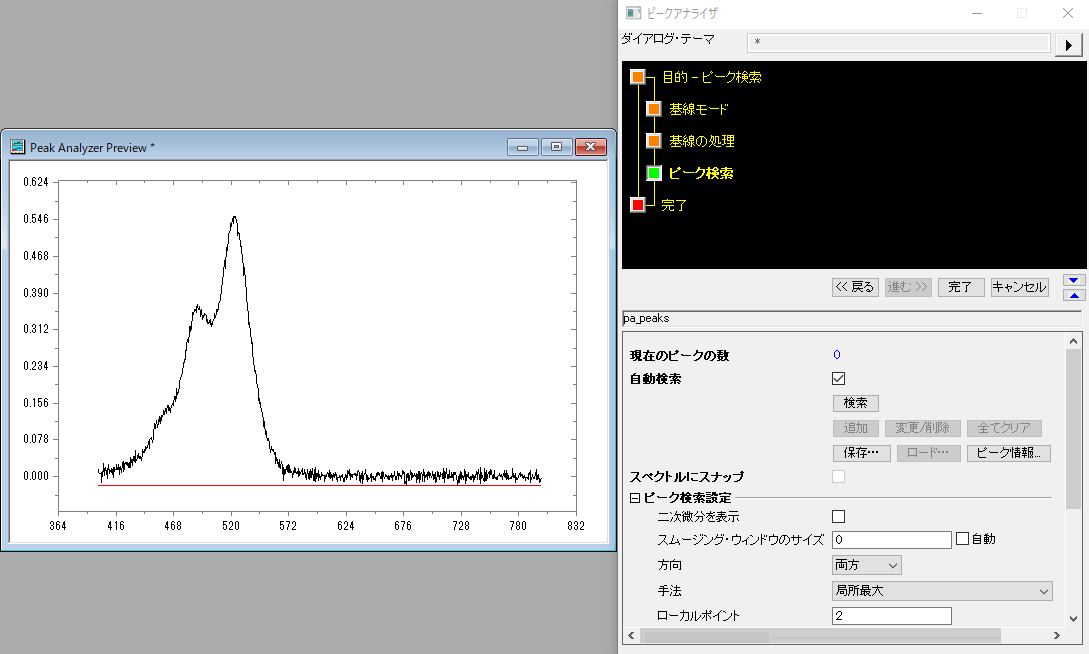1089x654 pixels.
Task: Select the 基線モード step icon
Action: pyautogui.click(x=654, y=109)
